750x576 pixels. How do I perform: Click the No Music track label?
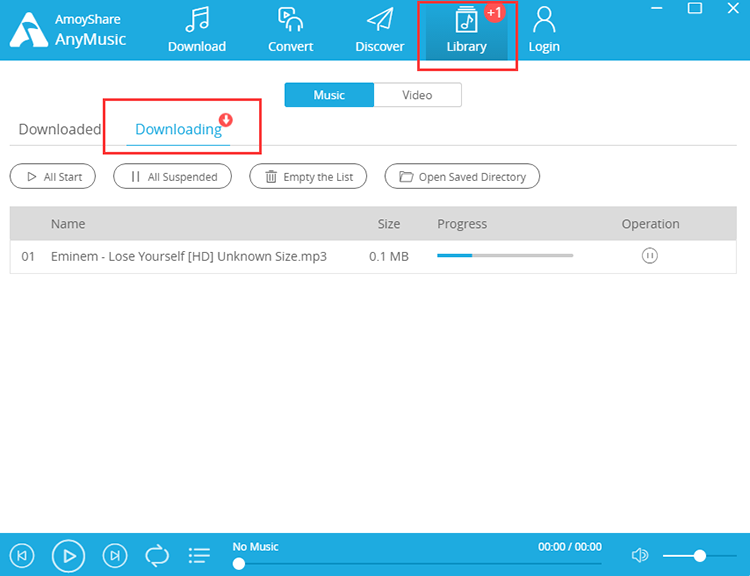point(255,547)
